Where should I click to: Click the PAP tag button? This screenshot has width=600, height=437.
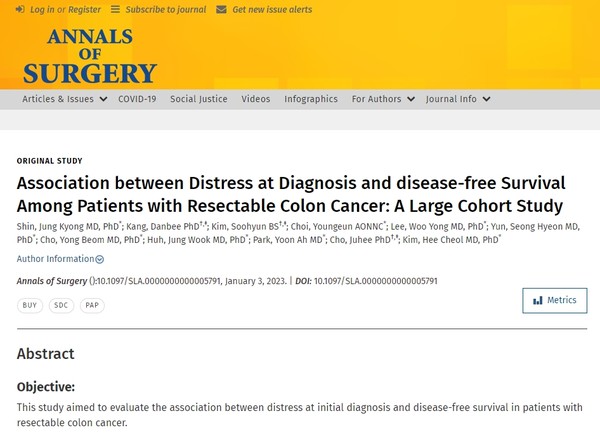pyautogui.click(x=92, y=305)
